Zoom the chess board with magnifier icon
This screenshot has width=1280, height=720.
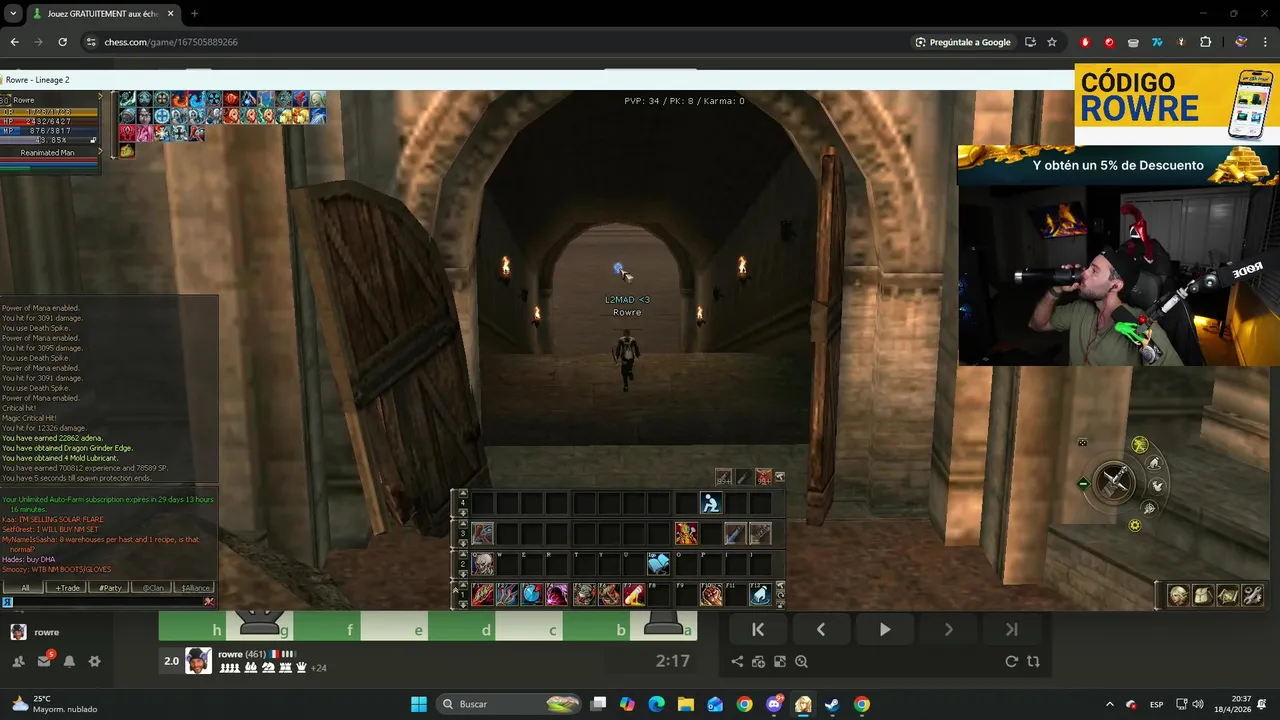[801, 661]
